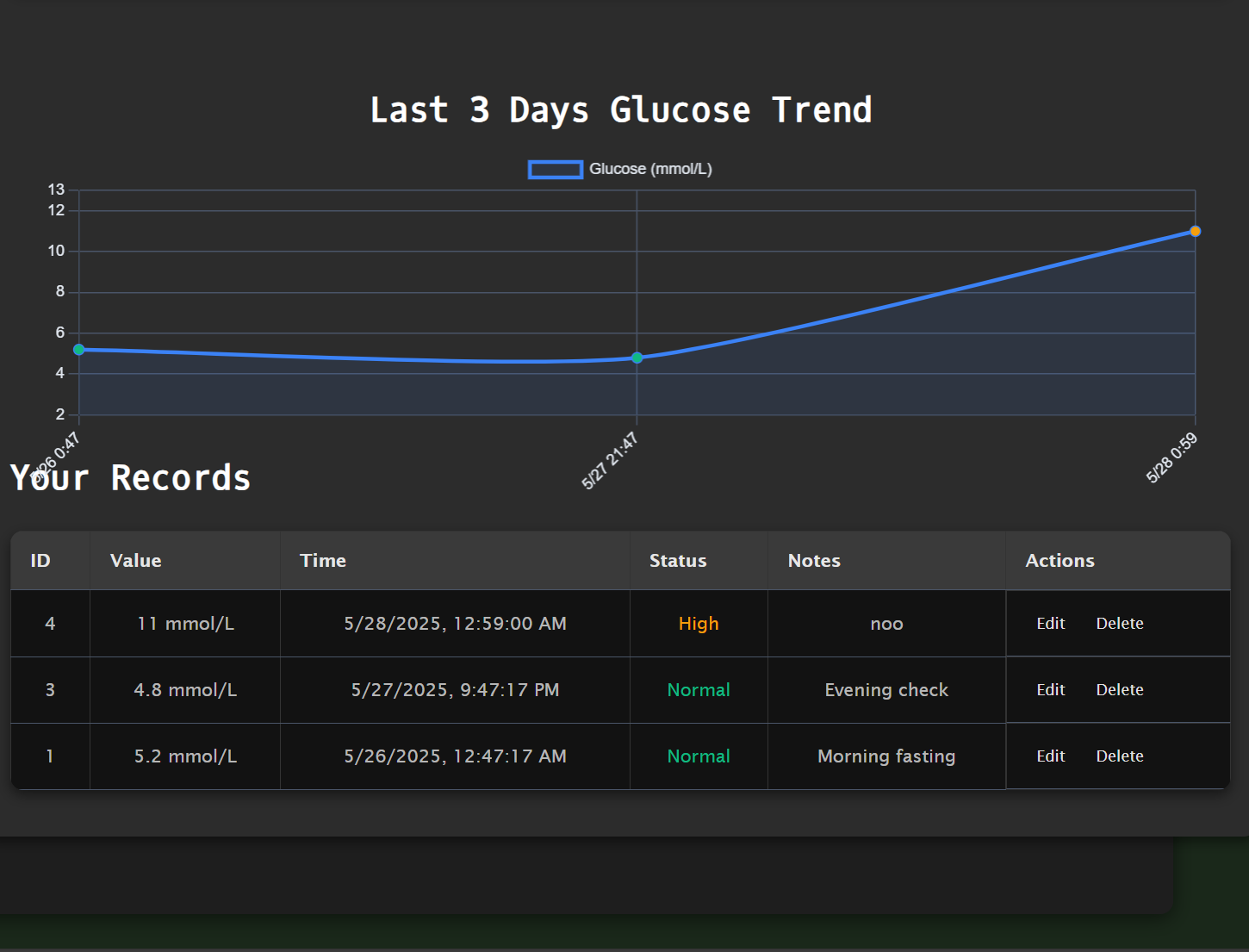Delete the Morning fasting record
The height and width of the screenshot is (952, 1249).
(1120, 756)
